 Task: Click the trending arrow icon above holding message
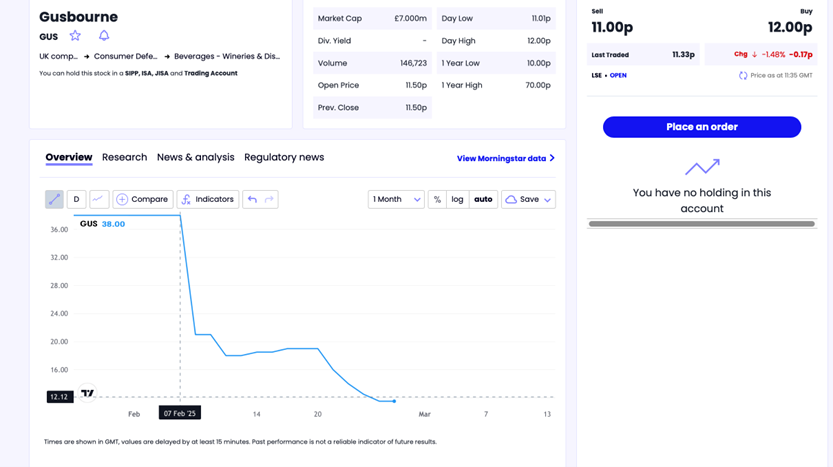click(702, 167)
